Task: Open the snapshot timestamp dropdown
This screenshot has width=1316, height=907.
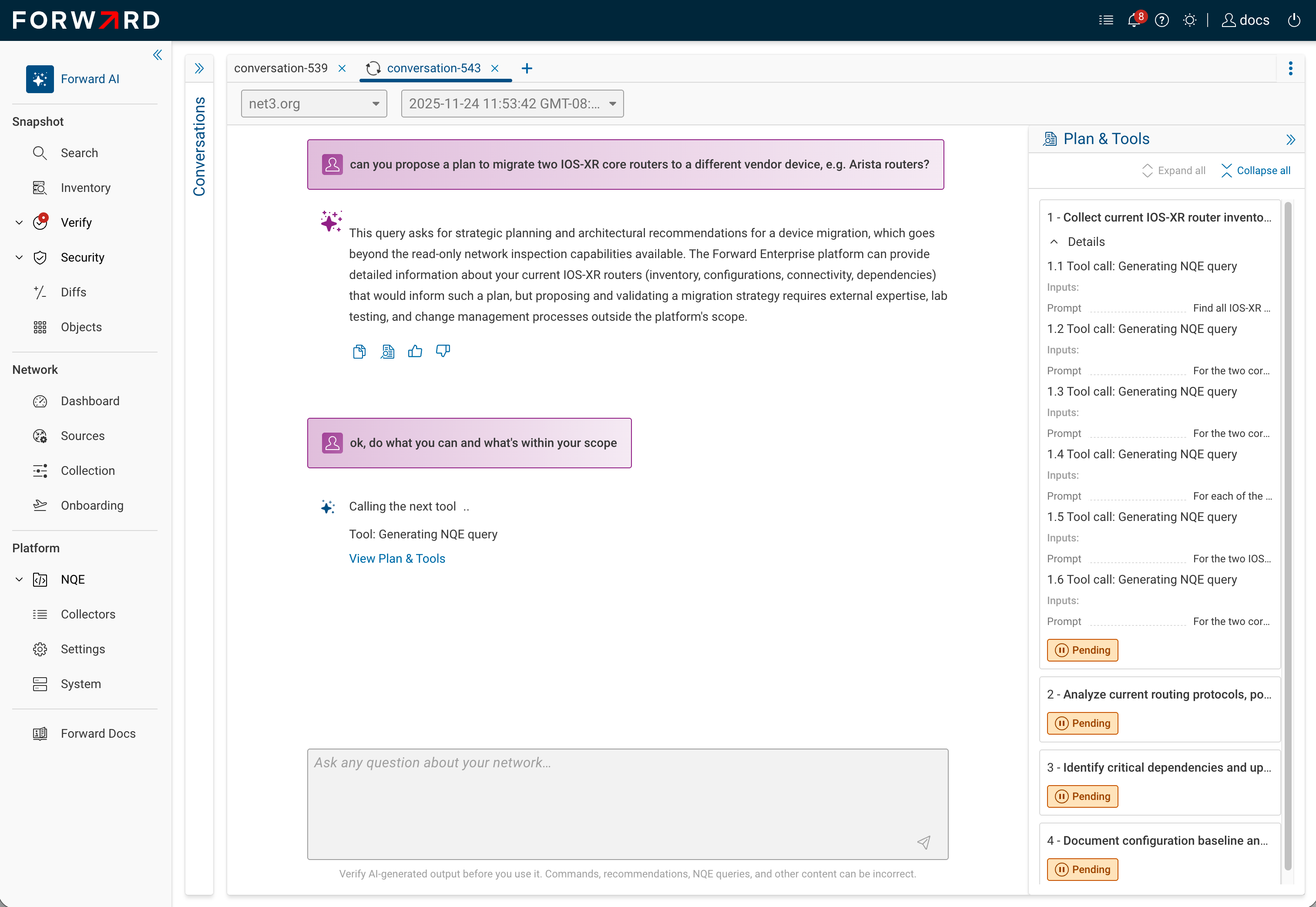Action: tap(512, 104)
